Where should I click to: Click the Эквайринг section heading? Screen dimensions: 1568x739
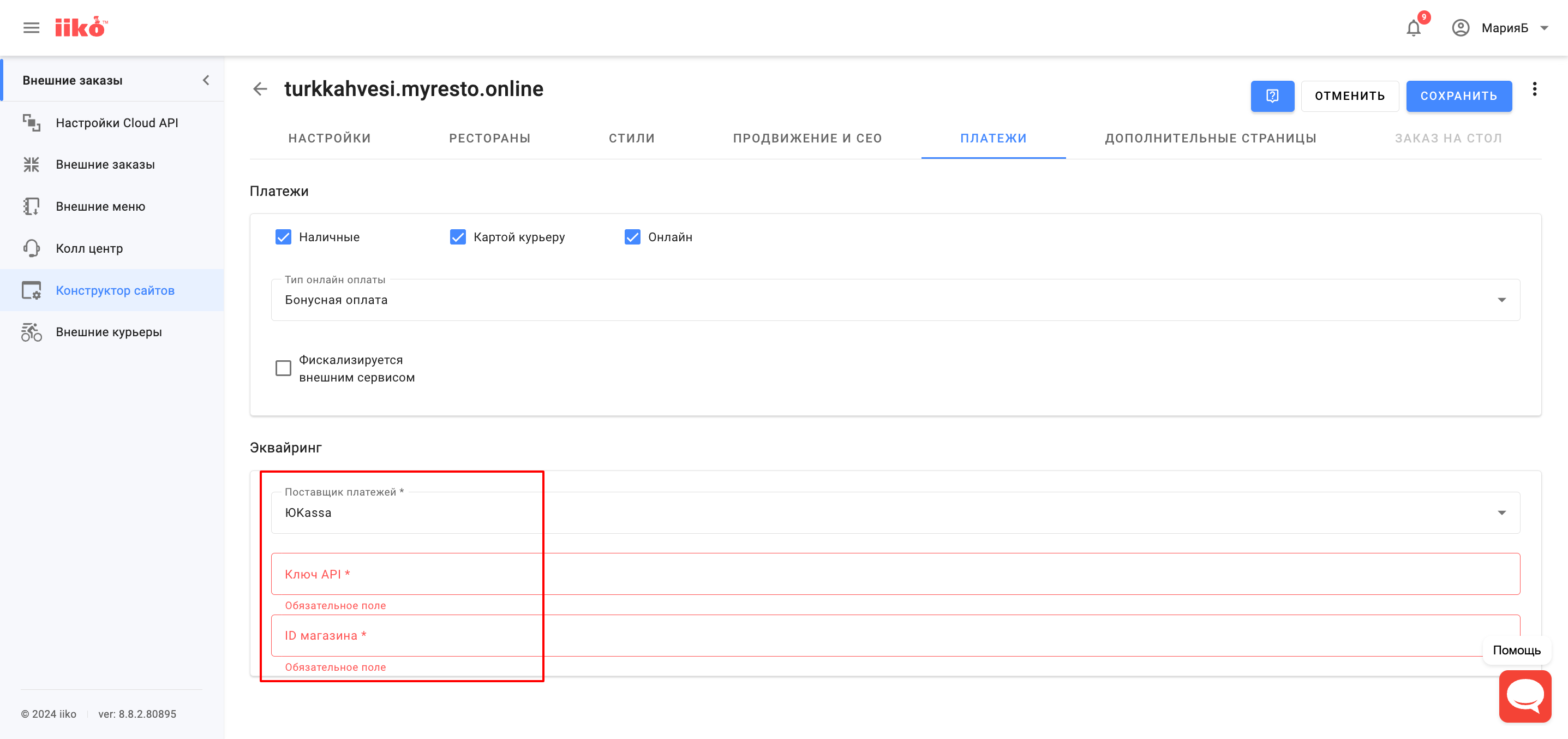pyautogui.click(x=285, y=448)
